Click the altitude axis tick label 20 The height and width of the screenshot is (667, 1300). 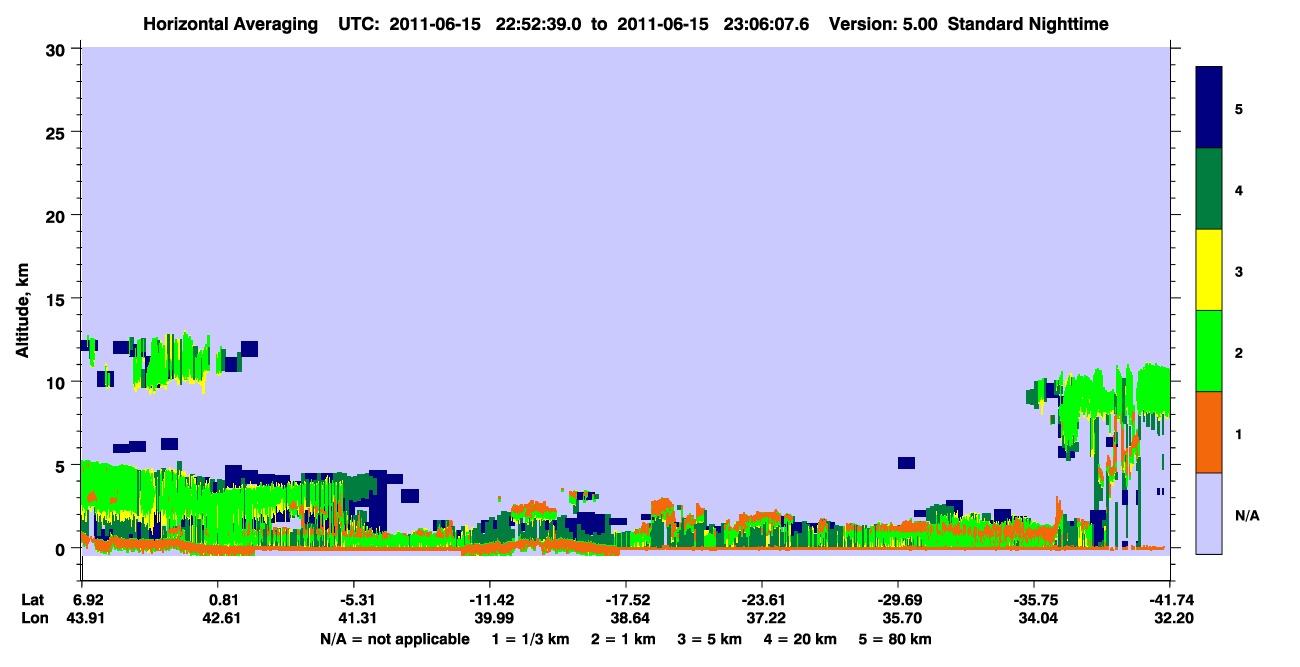pos(58,215)
